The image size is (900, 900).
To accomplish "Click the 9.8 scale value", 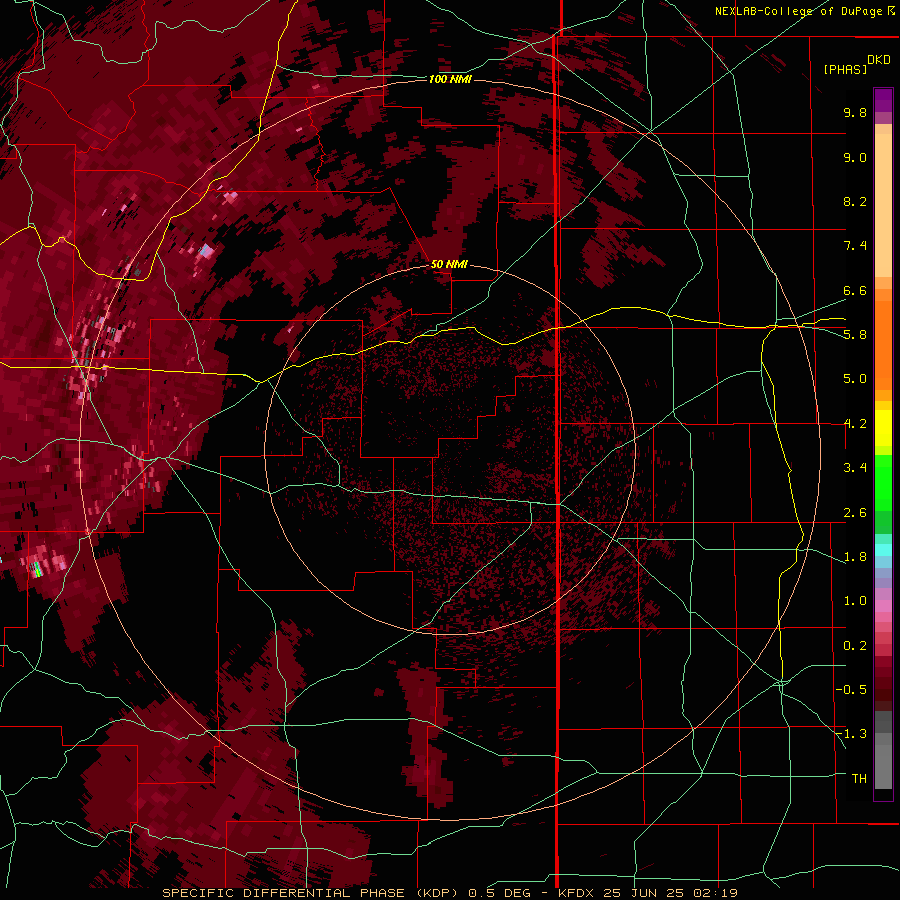I will pos(855,112).
